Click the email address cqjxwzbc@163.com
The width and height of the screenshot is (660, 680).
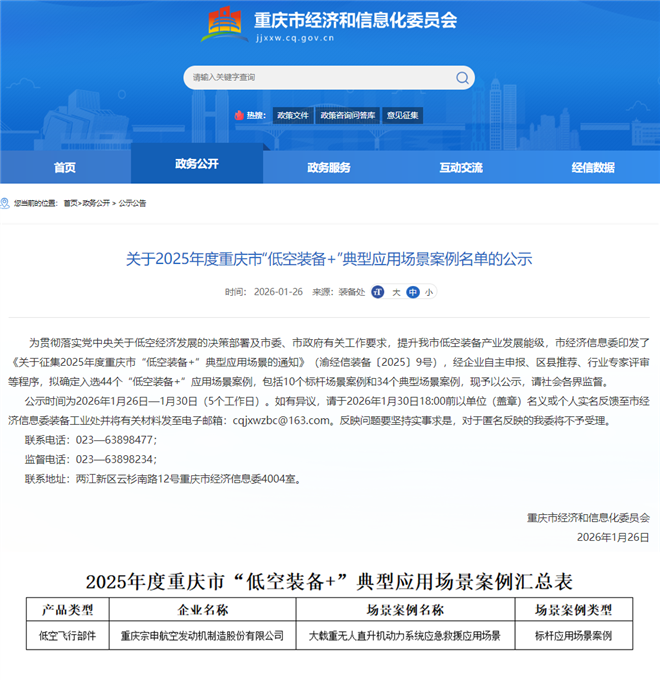[x=281, y=420]
